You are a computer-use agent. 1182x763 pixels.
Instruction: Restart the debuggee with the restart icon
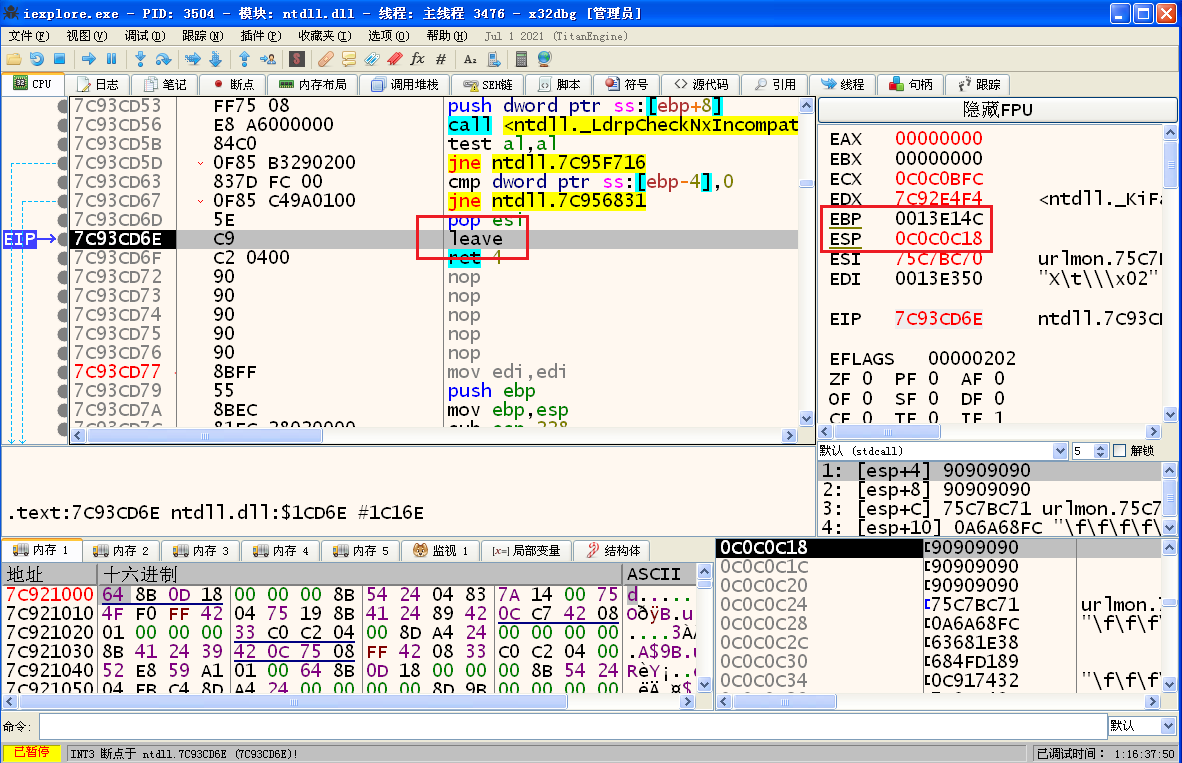pos(36,59)
